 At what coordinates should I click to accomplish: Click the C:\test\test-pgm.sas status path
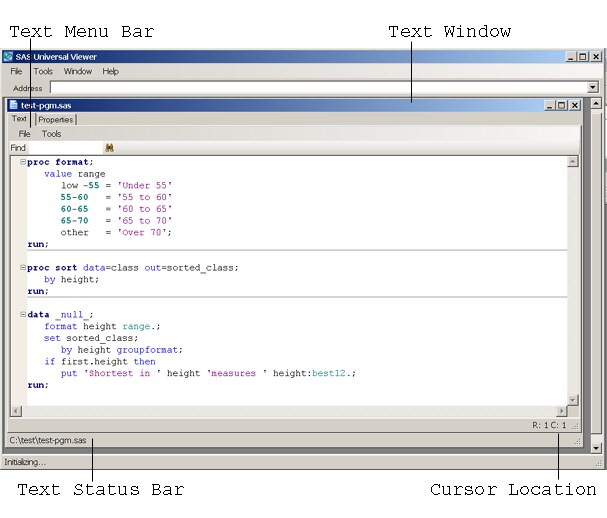click(48, 440)
